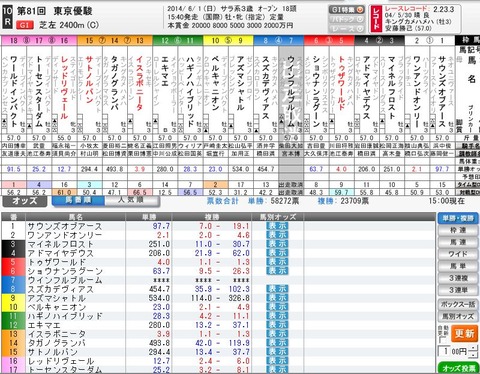Click the red GI grade badge

click(25, 25)
